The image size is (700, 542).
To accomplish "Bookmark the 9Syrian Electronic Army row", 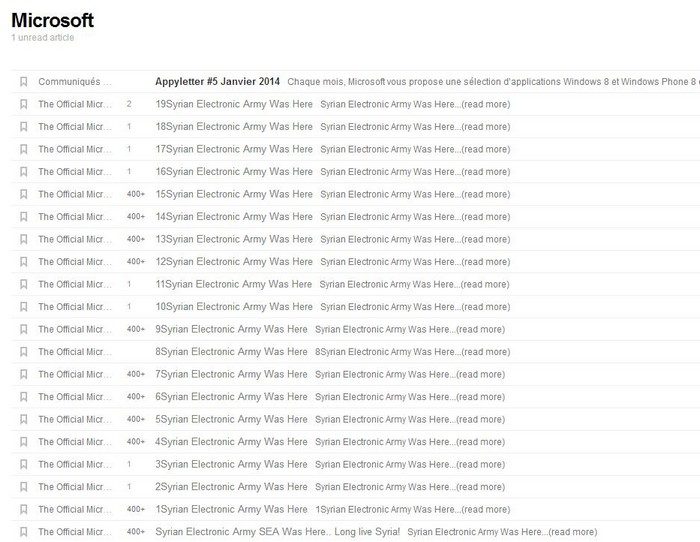I will pos(24,329).
